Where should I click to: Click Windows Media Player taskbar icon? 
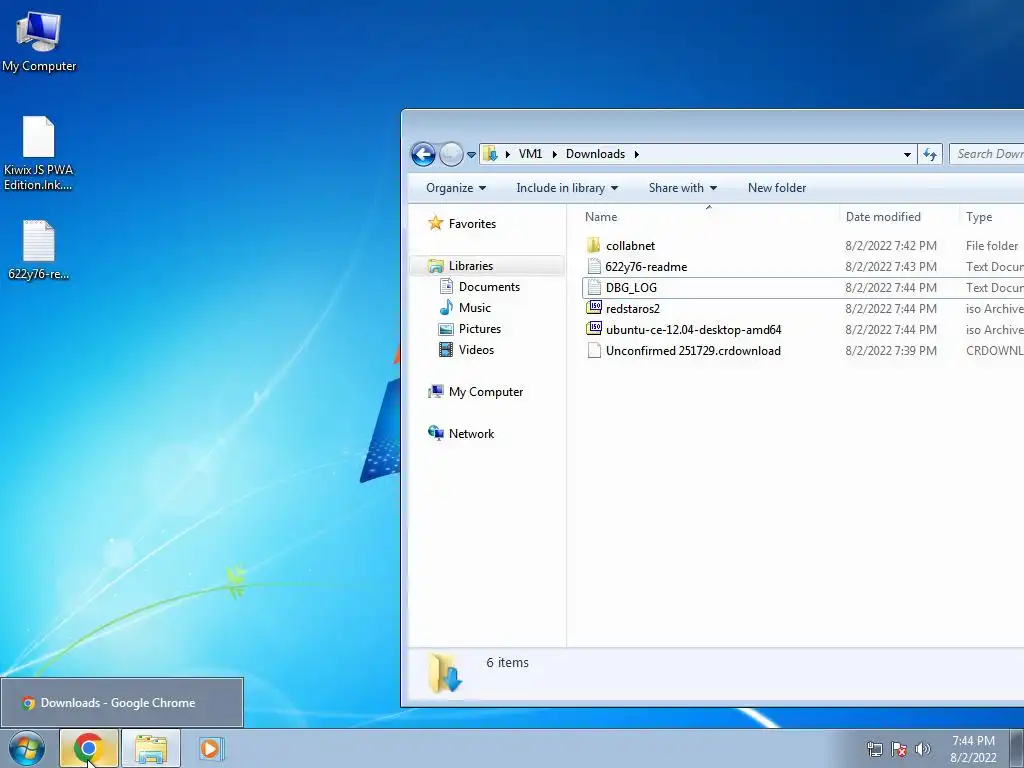click(211, 748)
